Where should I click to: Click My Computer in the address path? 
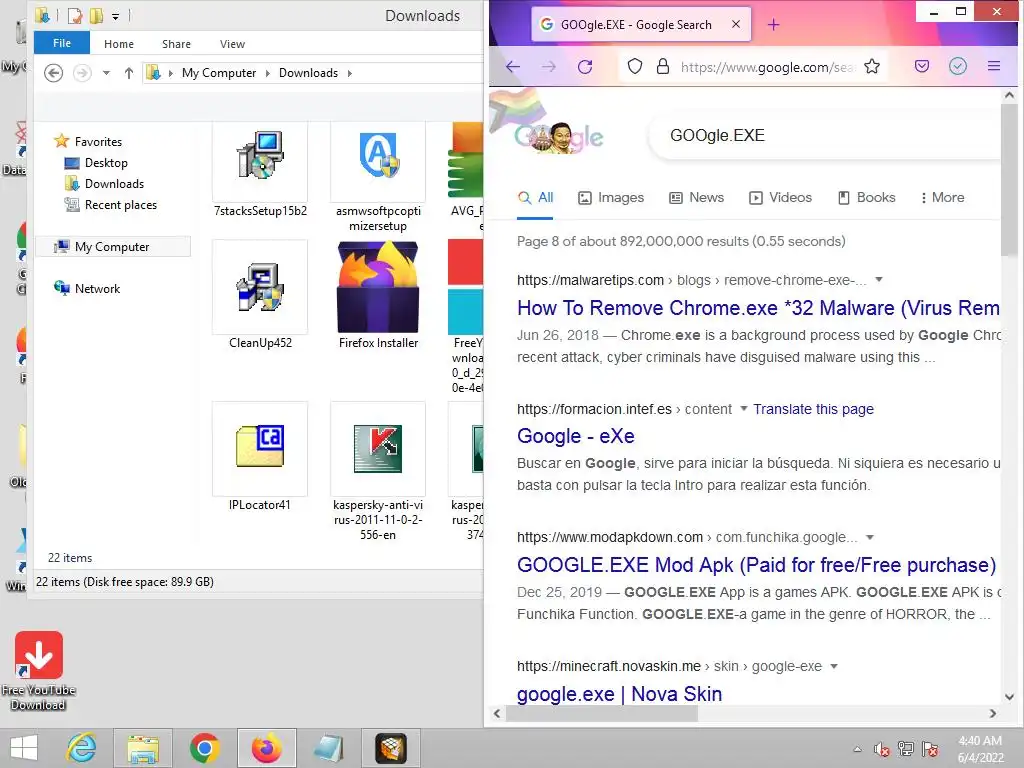click(219, 73)
